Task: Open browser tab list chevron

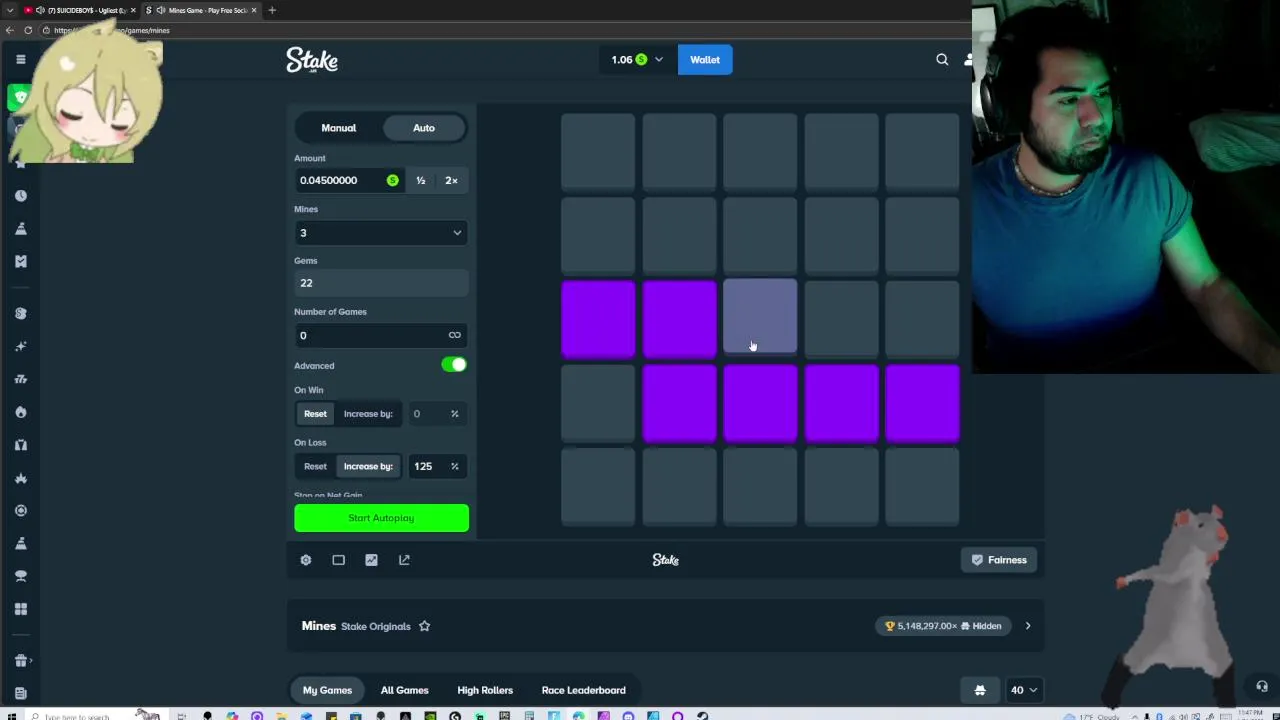Action: click(10, 10)
